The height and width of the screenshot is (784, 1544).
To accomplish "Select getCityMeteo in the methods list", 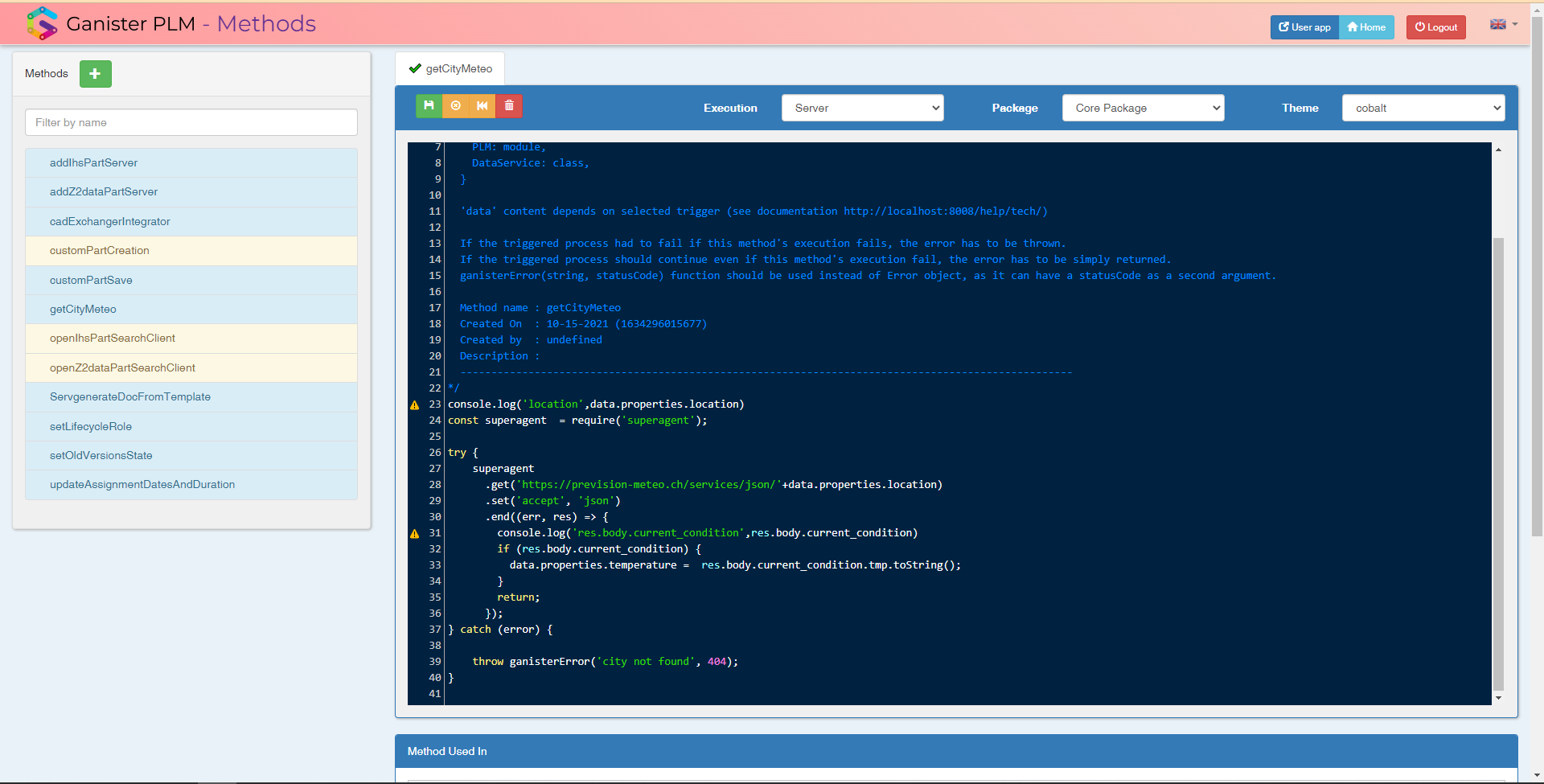I will pyautogui.click(x=191, y=310).
